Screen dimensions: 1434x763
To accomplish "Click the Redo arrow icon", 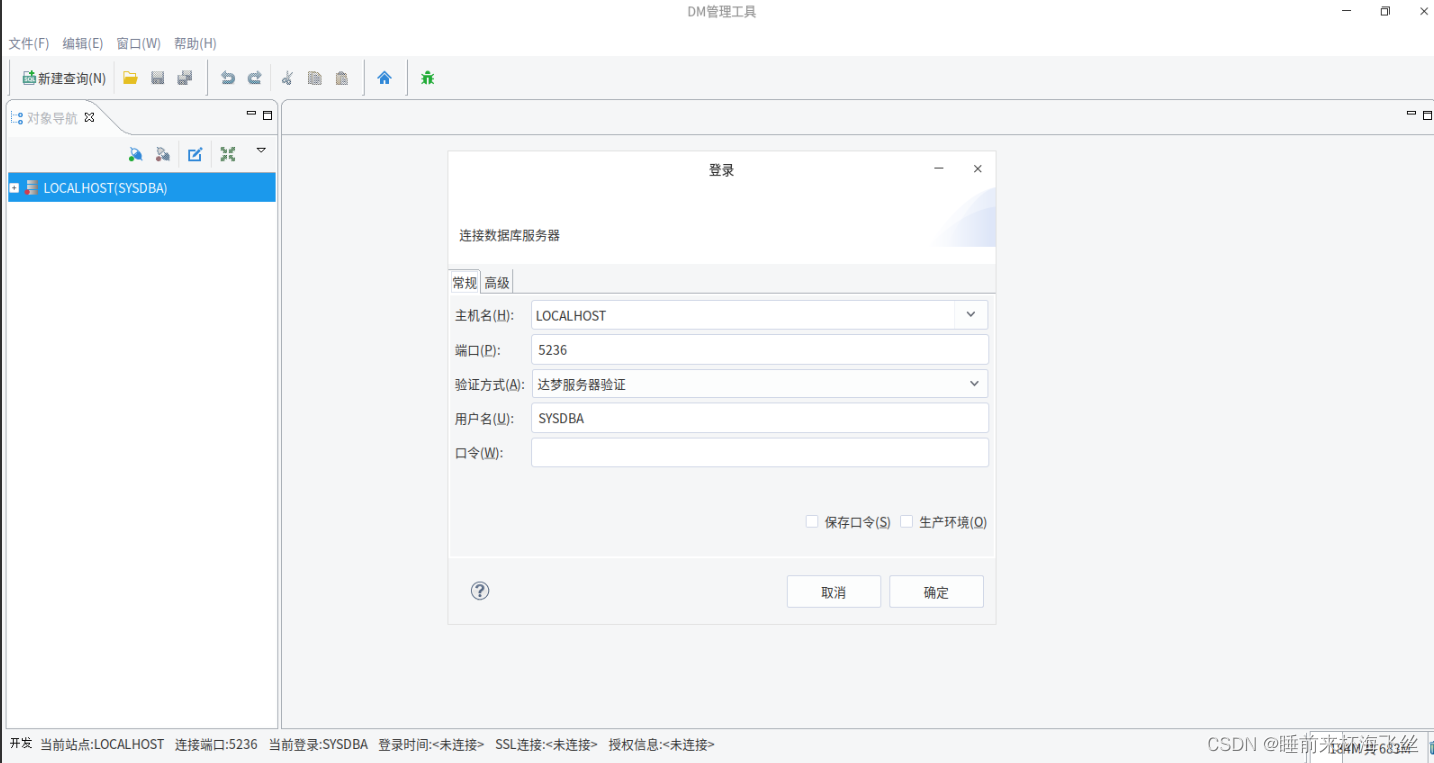I will (254, 78).
